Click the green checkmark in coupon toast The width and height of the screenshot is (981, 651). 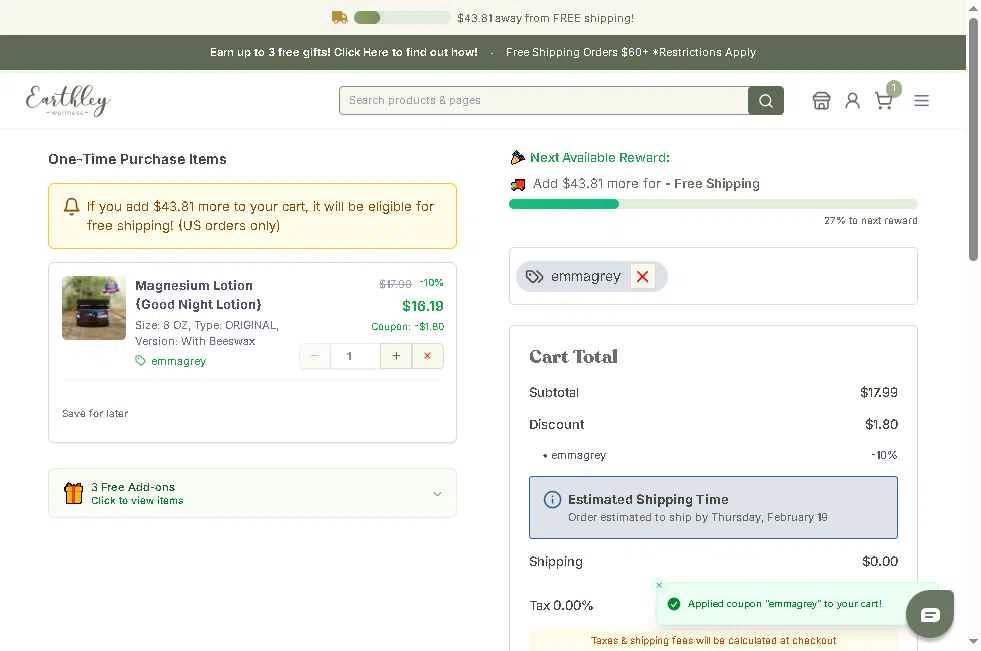coord(674,603)
